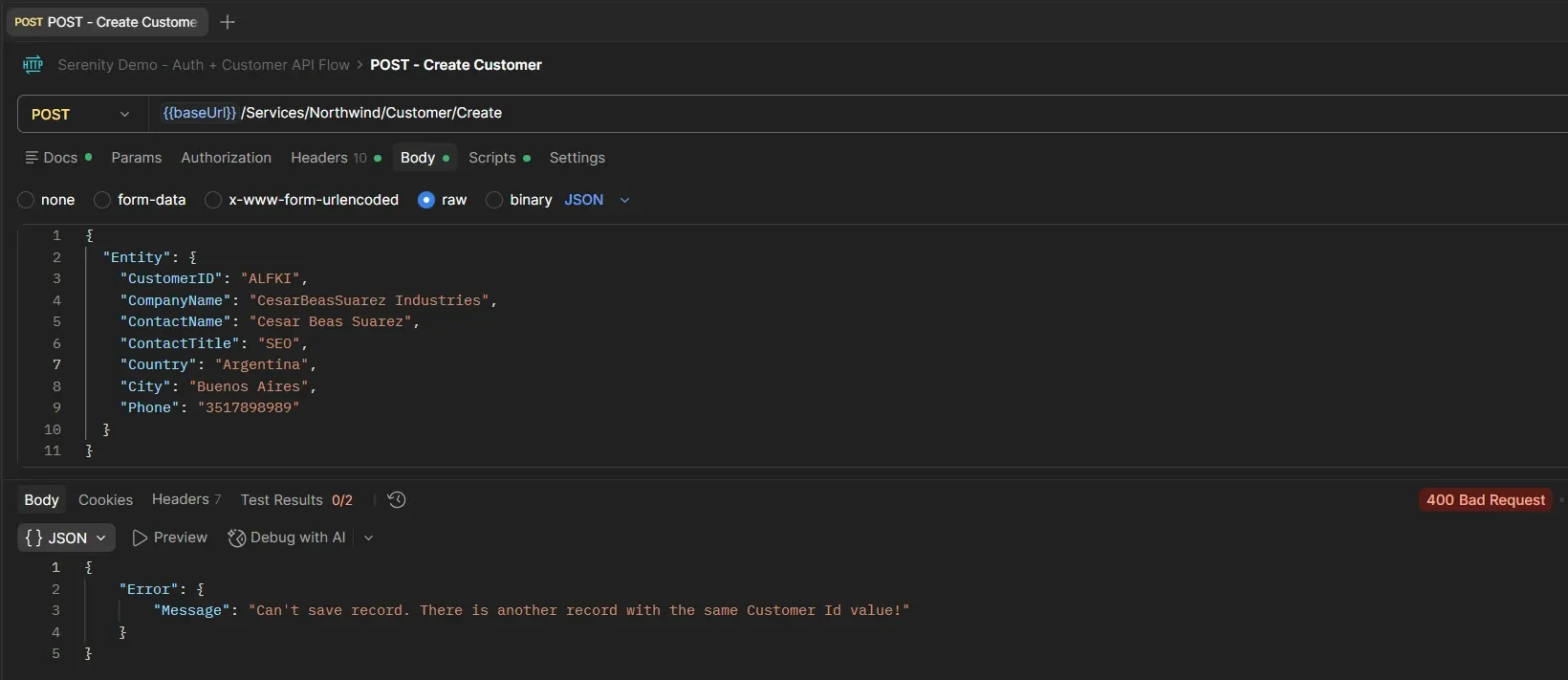Click the HTTP request type icon
This screenshot has width=1568, height=680.
(x=33, y=65)
